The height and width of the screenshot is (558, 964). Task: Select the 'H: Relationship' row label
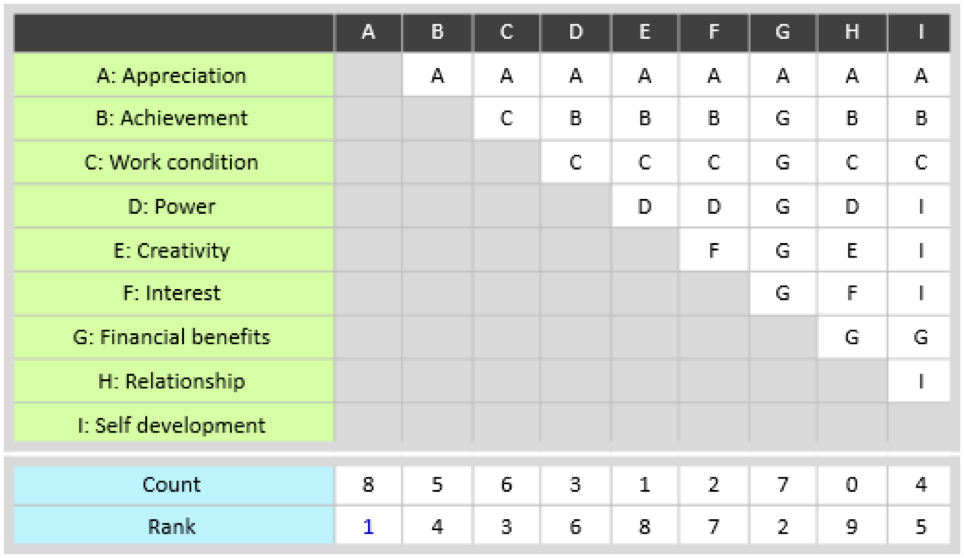(173, 381)
